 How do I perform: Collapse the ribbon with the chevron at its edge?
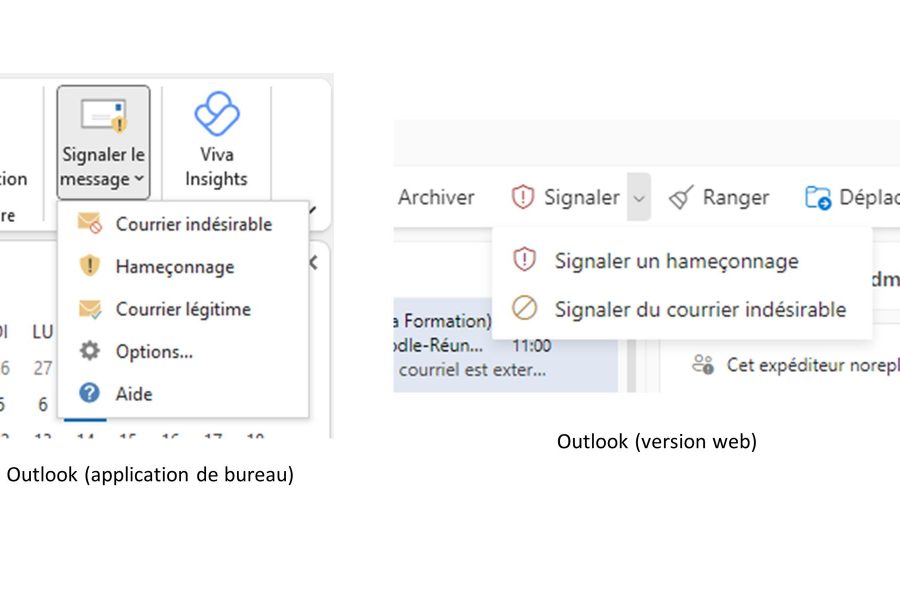(313, 211)
